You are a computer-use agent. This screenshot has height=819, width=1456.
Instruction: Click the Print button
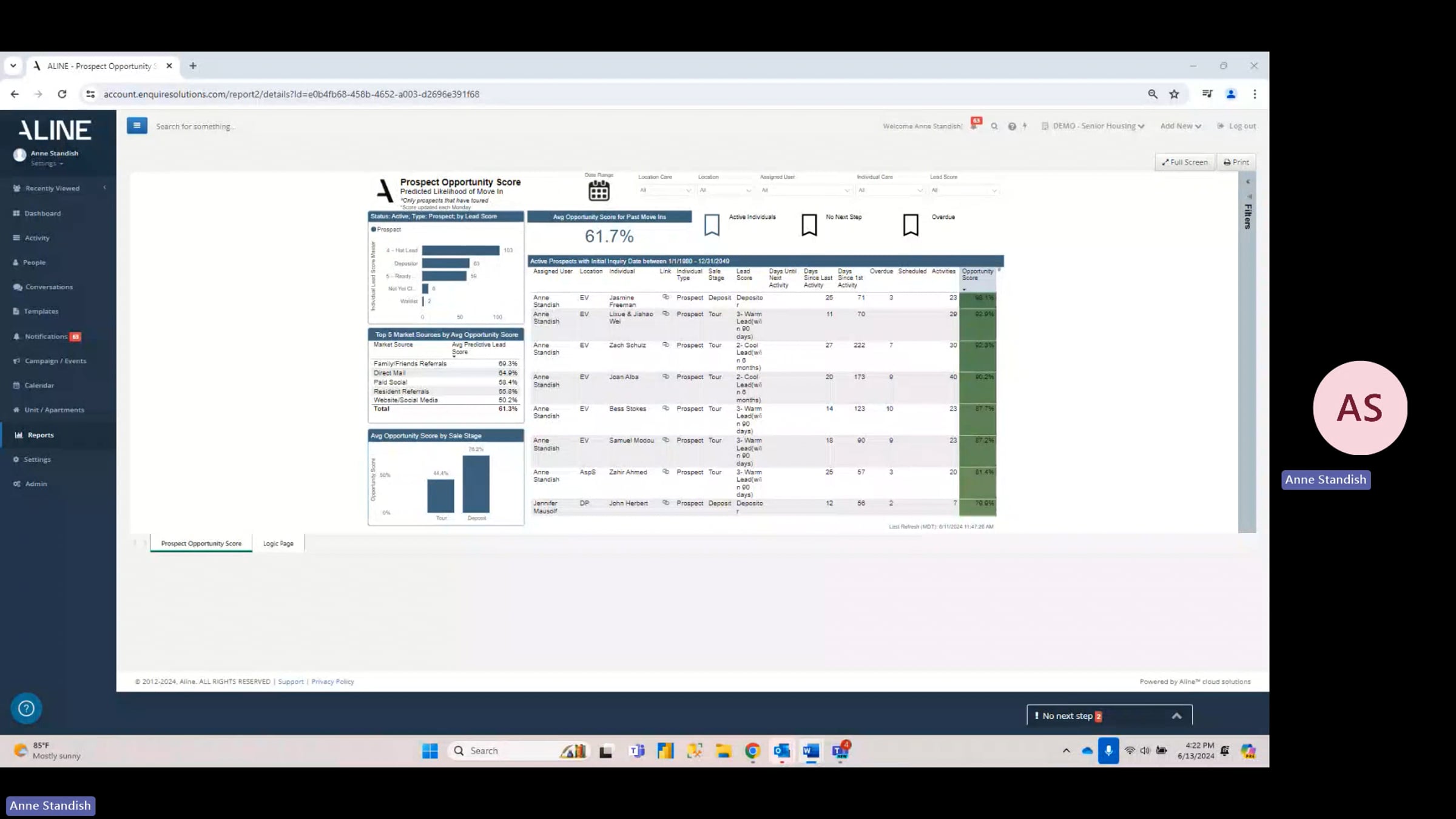(x=1236, y=162)
